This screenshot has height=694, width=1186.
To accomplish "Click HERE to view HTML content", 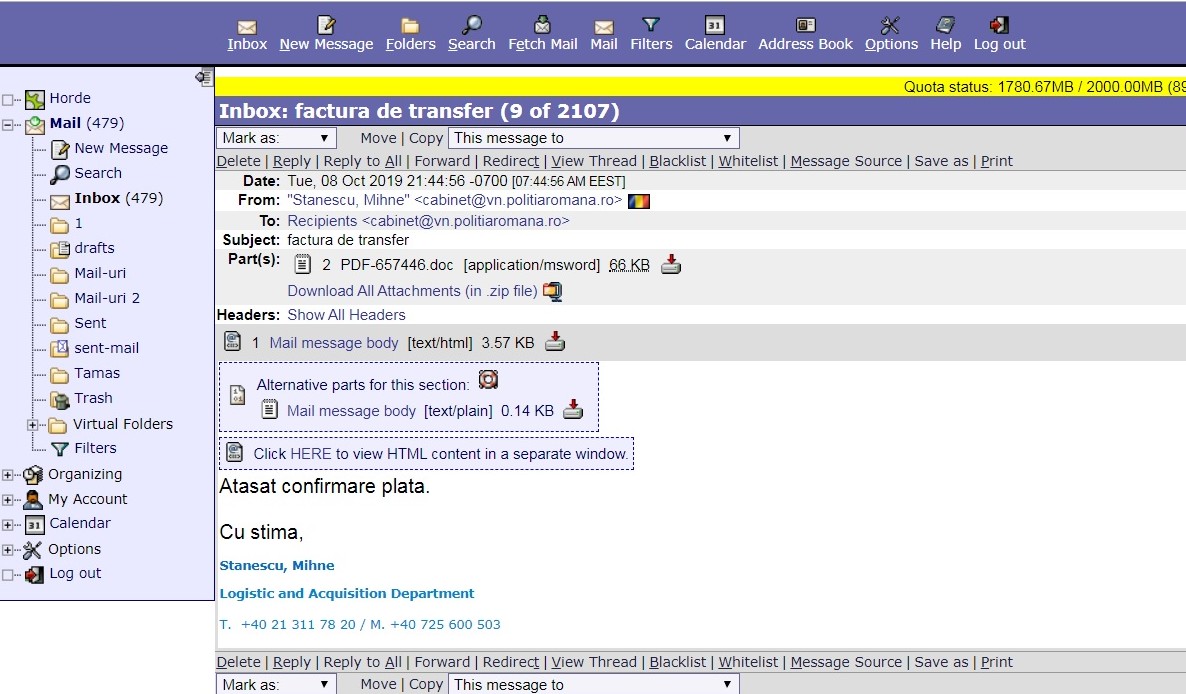I will [x=310, y=453].
